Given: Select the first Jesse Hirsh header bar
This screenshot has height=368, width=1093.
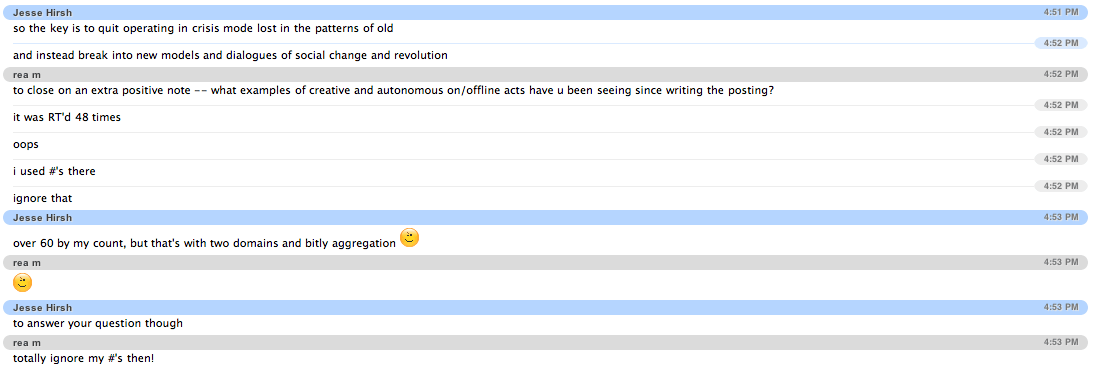Looking at the screenshot, I should (546, 13).
